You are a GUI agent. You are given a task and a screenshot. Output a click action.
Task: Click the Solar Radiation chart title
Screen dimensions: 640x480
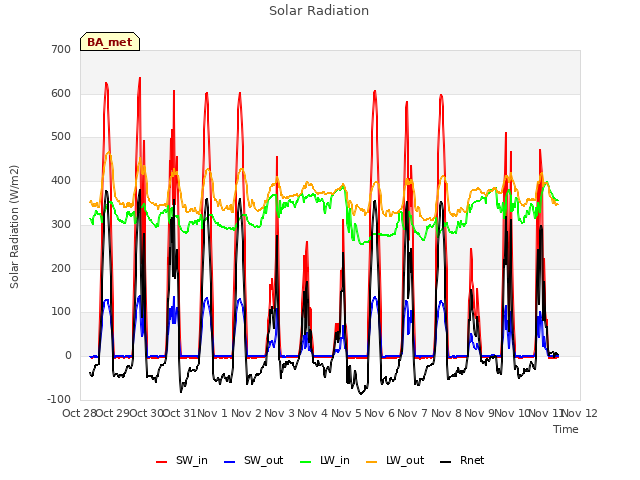[x=319, y=11]
